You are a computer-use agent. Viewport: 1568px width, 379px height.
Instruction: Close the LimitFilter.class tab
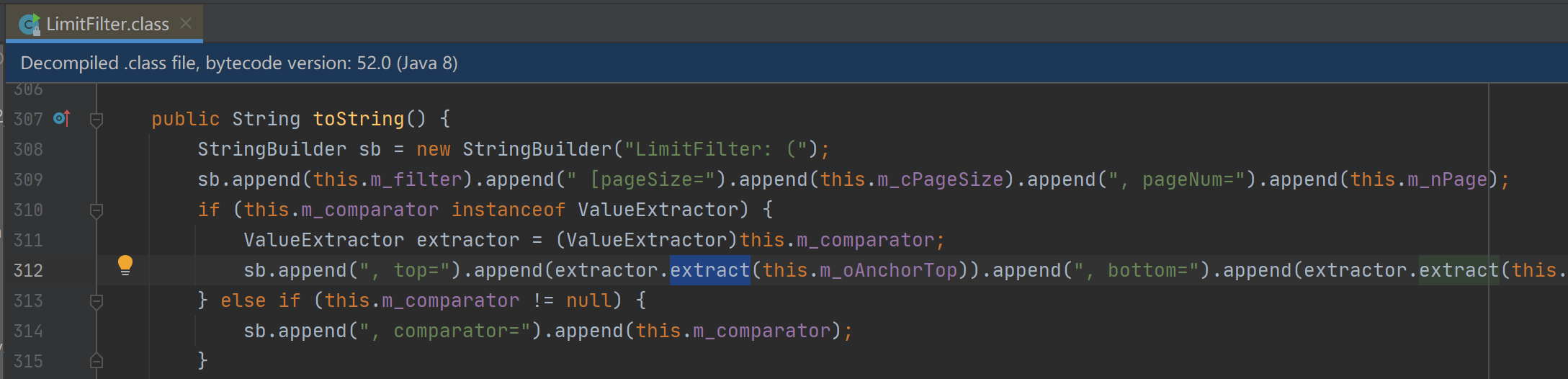186,24
